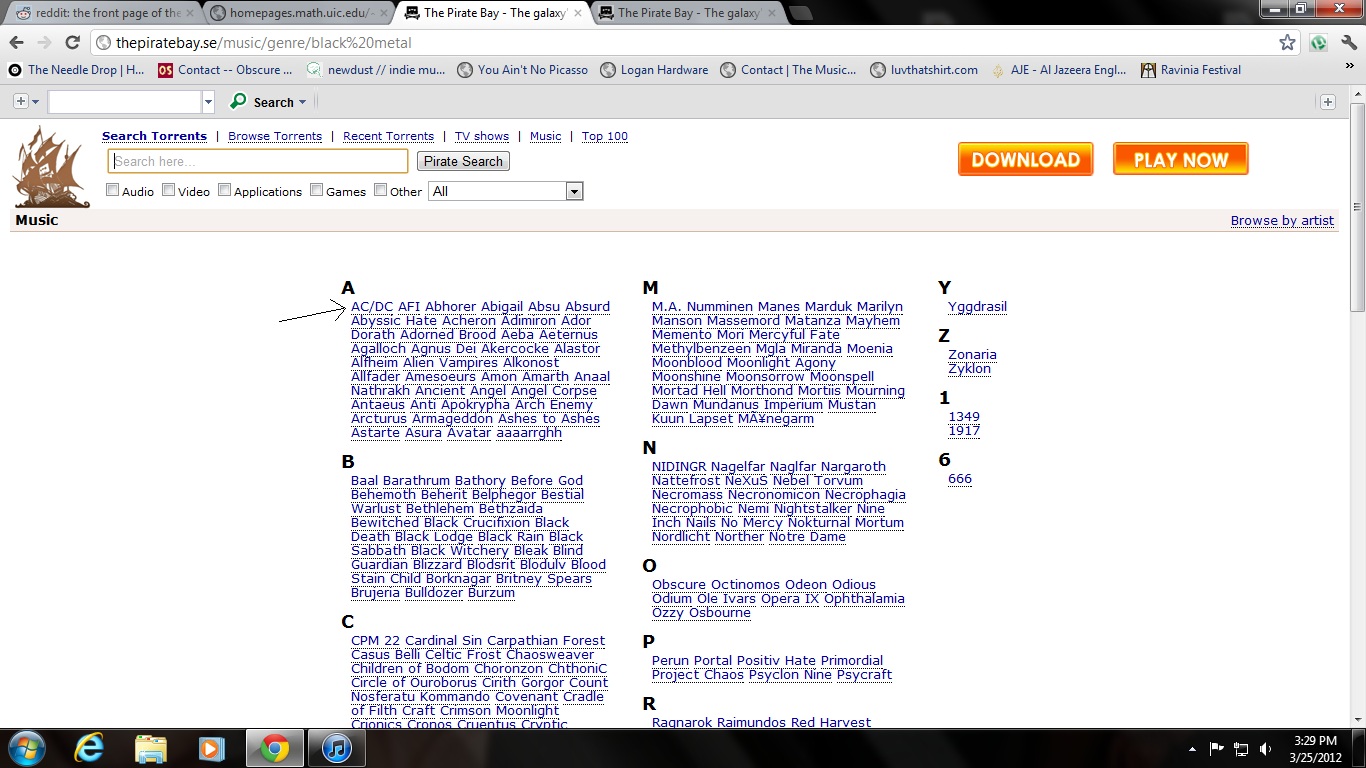Viewport: 1366px width, 768px height.
Task: Click the uTorrent extension icon
Action: click(1319, 43)
